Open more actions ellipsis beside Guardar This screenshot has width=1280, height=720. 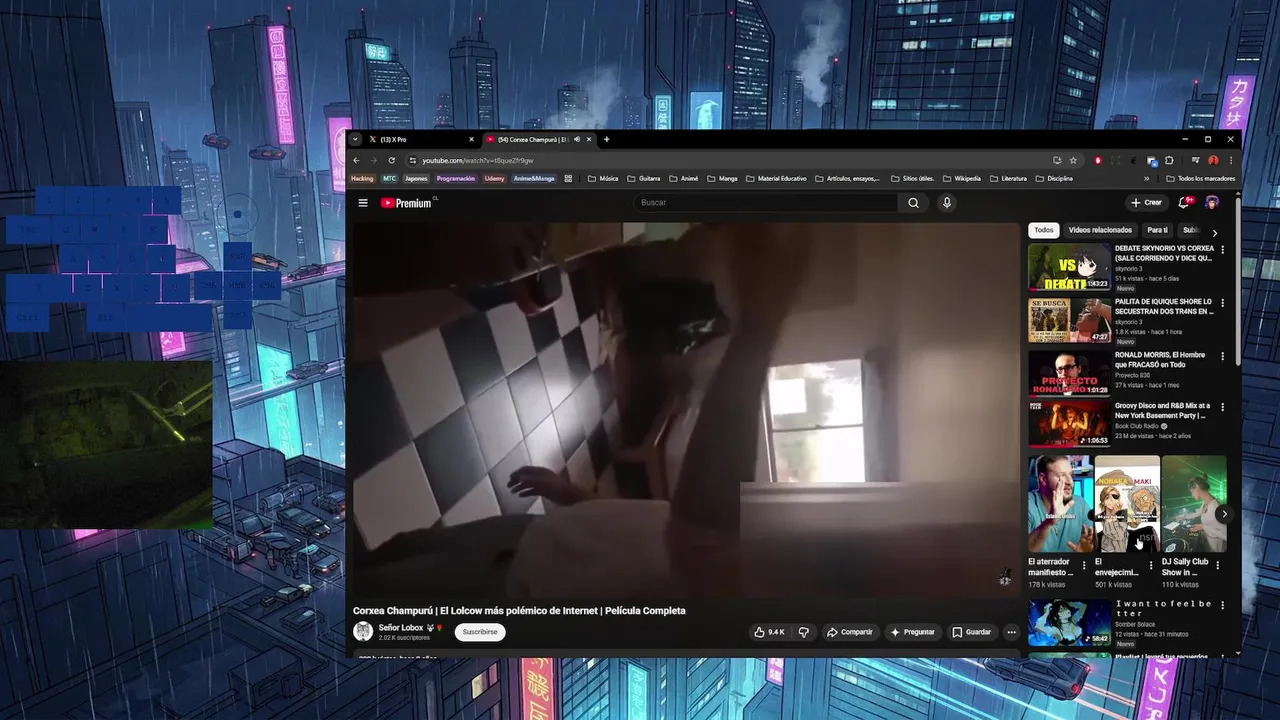(1011, 632)
